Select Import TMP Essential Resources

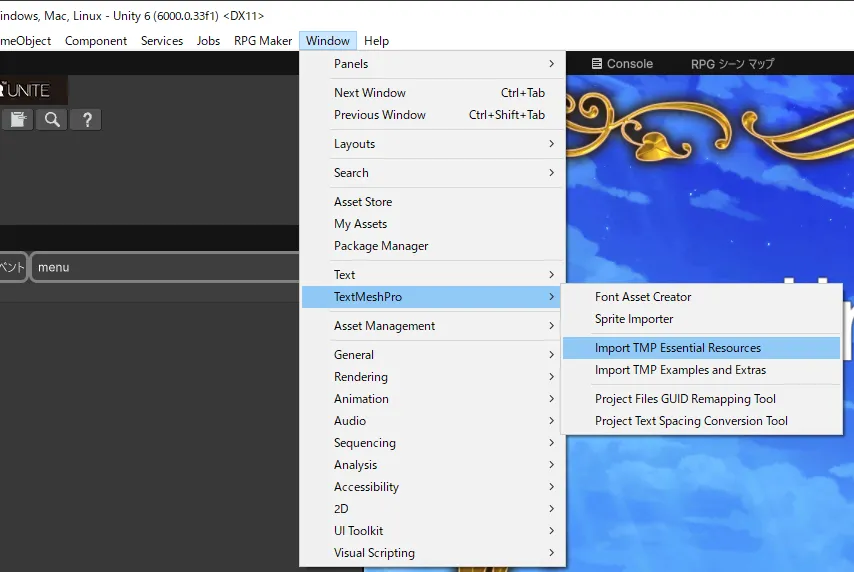tap(678, 348)
